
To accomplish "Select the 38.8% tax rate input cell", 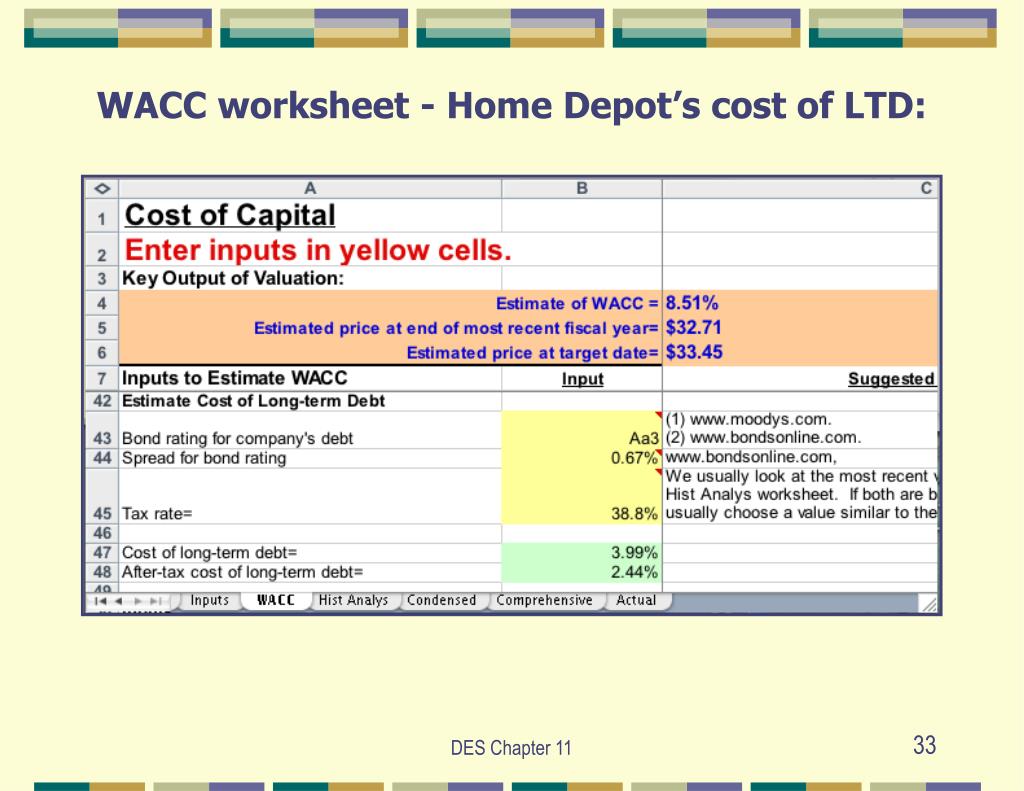I will click(582, 496).
